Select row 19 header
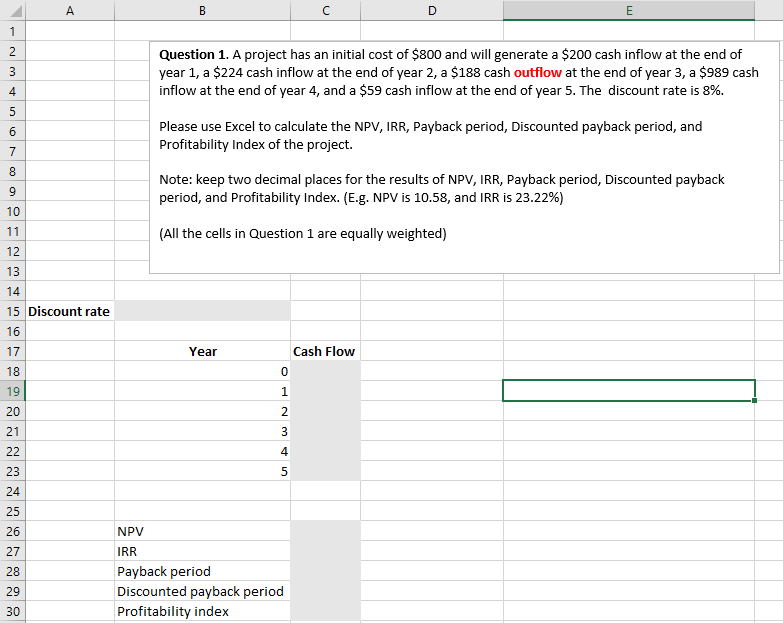 click(12, 391)
